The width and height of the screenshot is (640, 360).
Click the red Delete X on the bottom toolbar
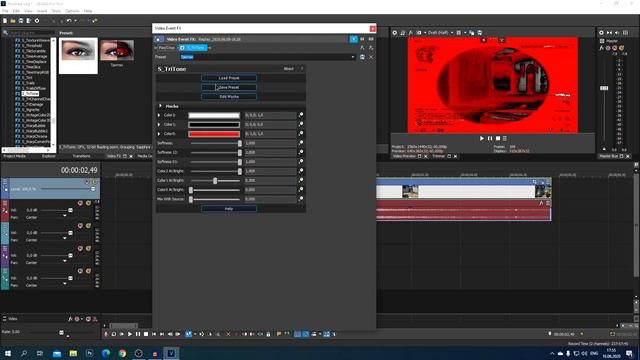[x=228, y=334]
